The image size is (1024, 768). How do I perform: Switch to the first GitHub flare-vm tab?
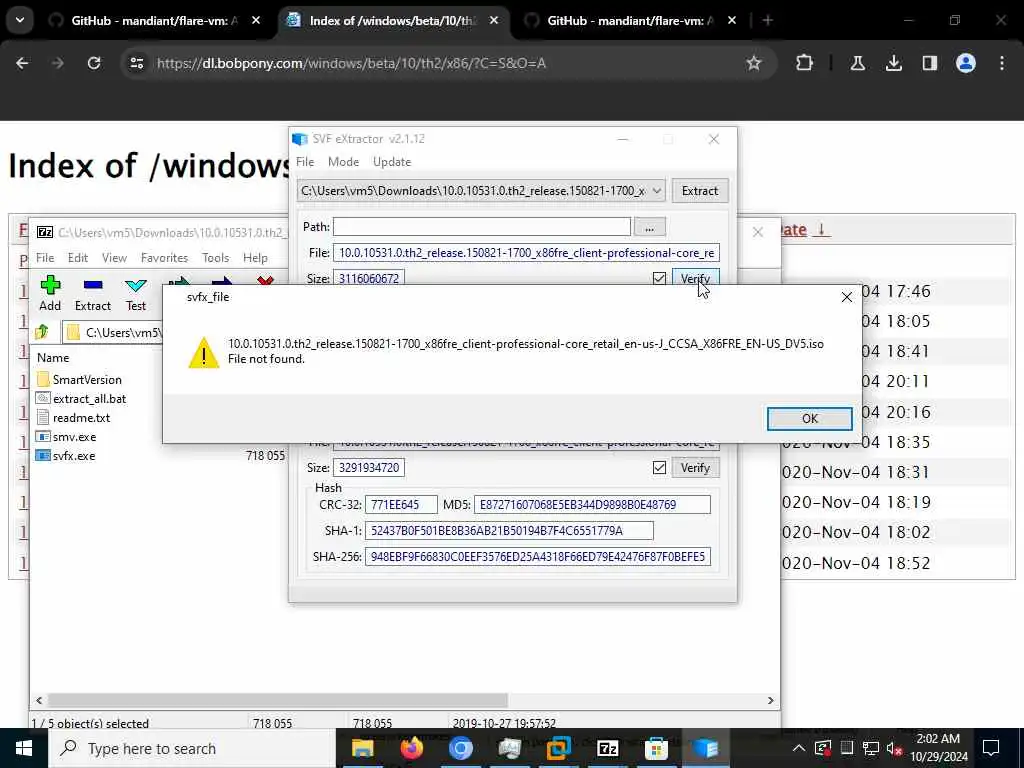tap(155, 21)
